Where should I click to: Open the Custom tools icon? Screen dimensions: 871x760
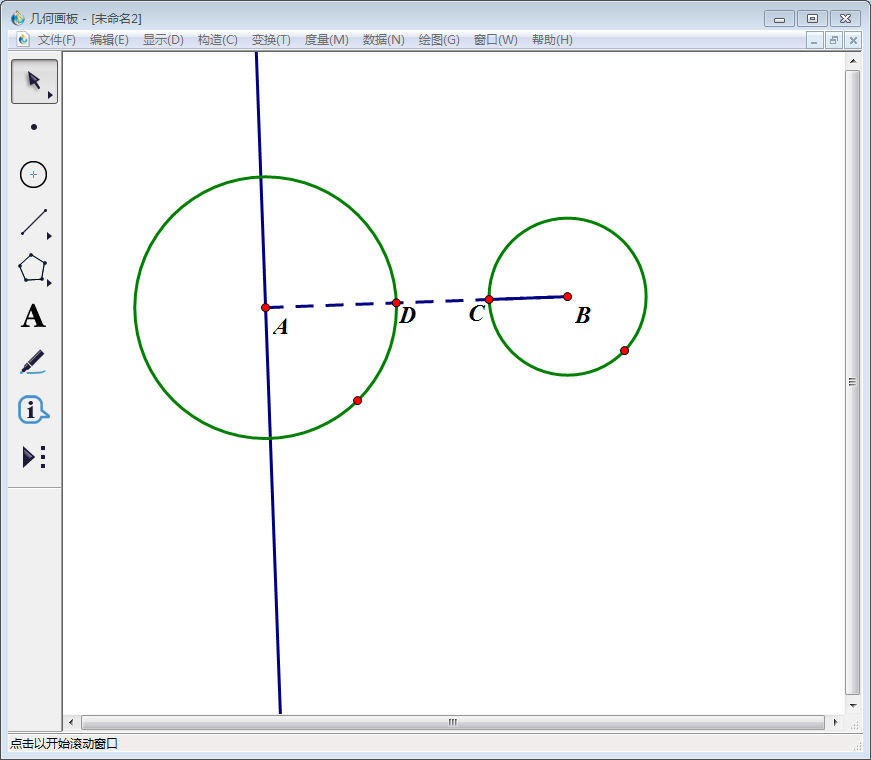click(34, 457)
